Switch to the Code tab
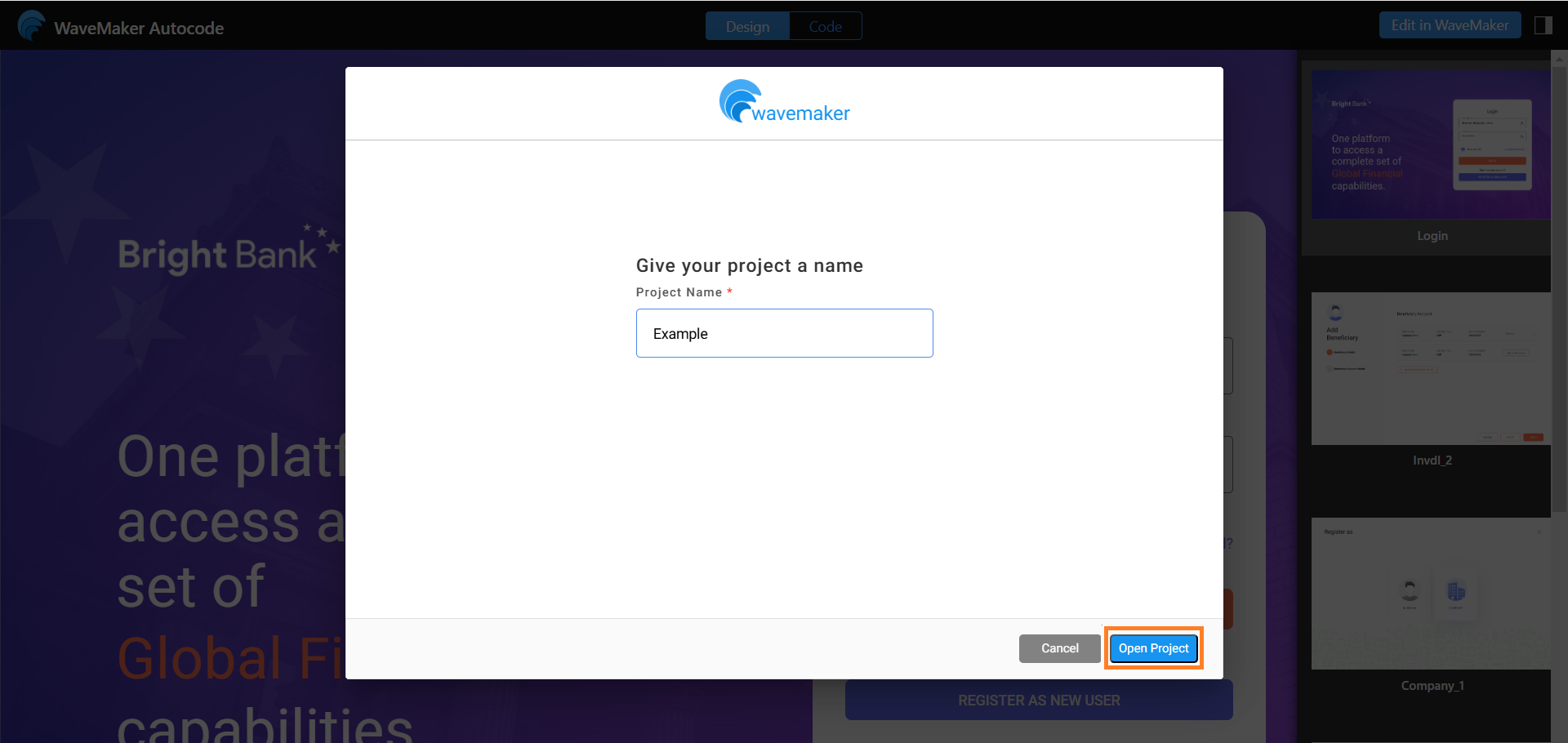 click(x=825, y=25)
